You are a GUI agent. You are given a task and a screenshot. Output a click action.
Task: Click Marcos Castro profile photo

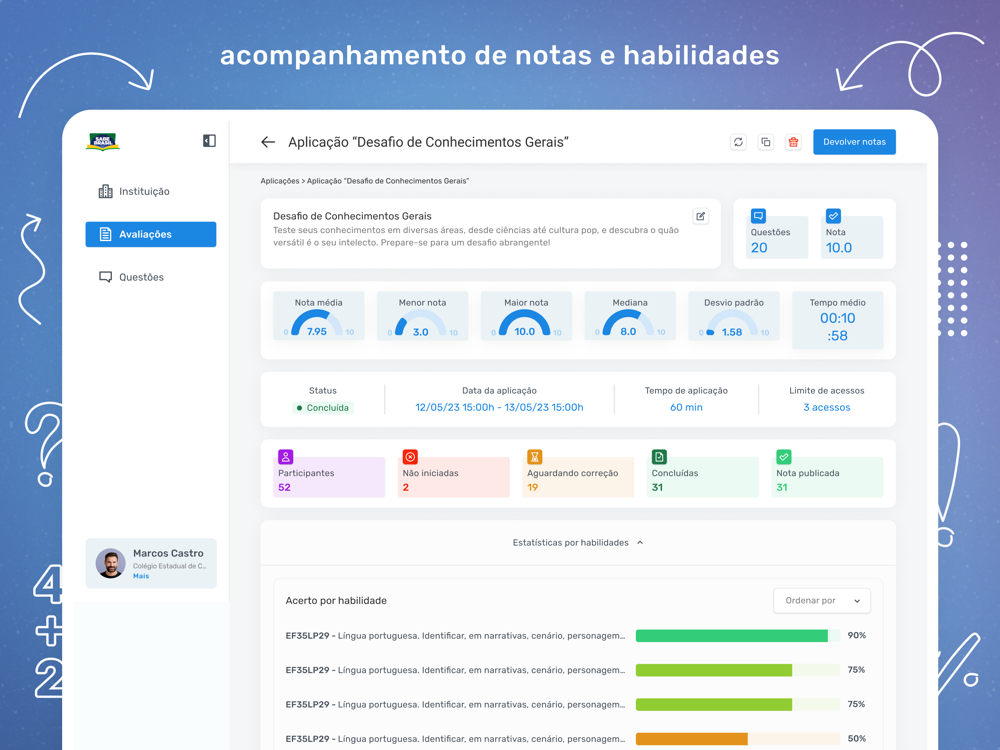[x=111, y=563]
